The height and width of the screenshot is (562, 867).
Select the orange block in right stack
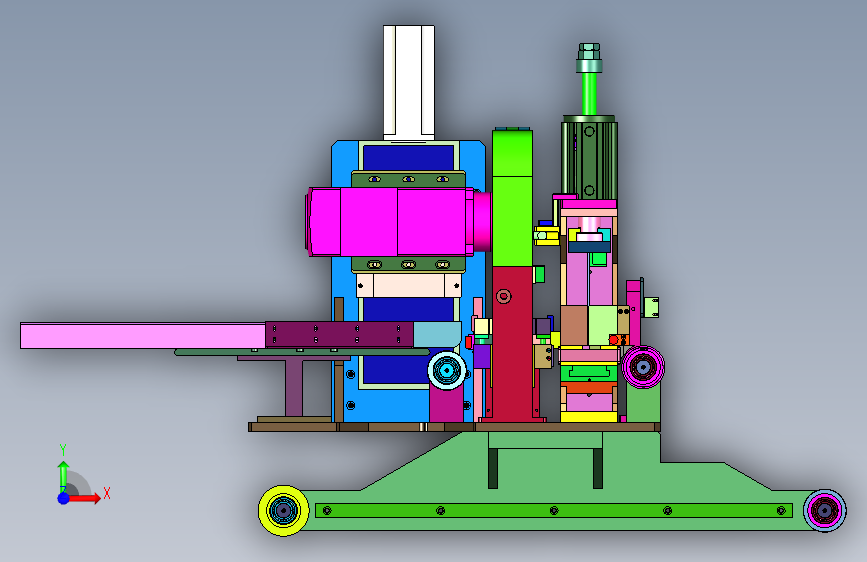(x=589, y=387)
